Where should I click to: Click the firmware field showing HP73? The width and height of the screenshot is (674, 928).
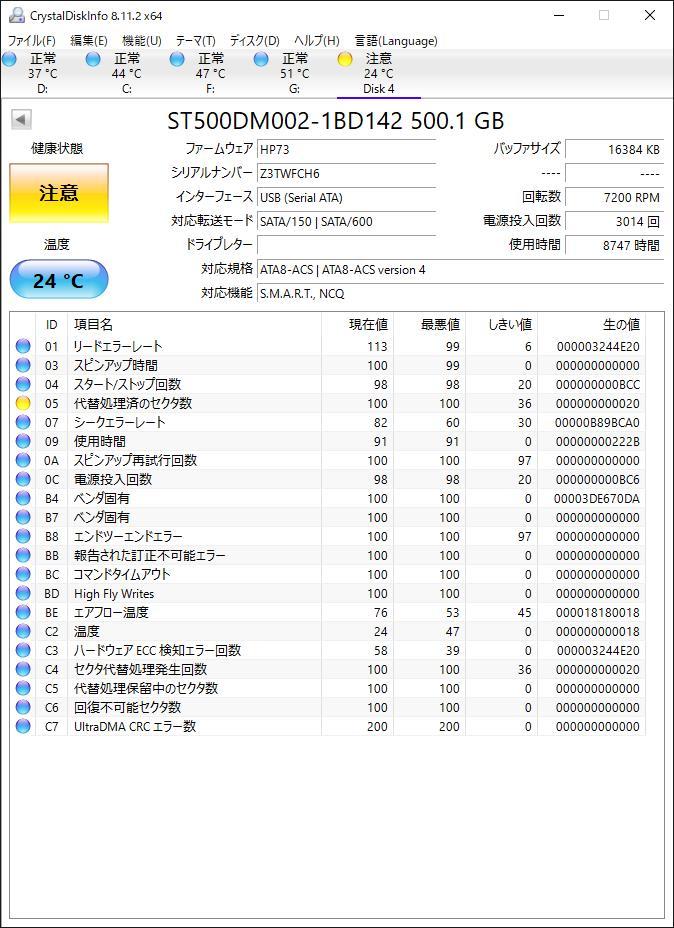click(346, 149)
